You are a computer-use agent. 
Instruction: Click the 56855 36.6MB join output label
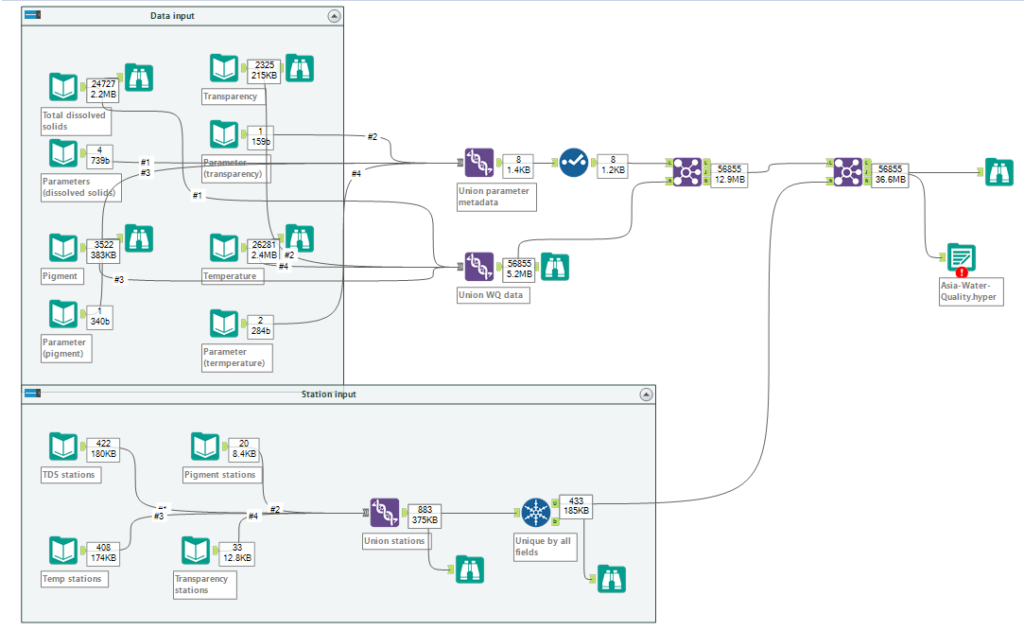click(x=890, y=174)
